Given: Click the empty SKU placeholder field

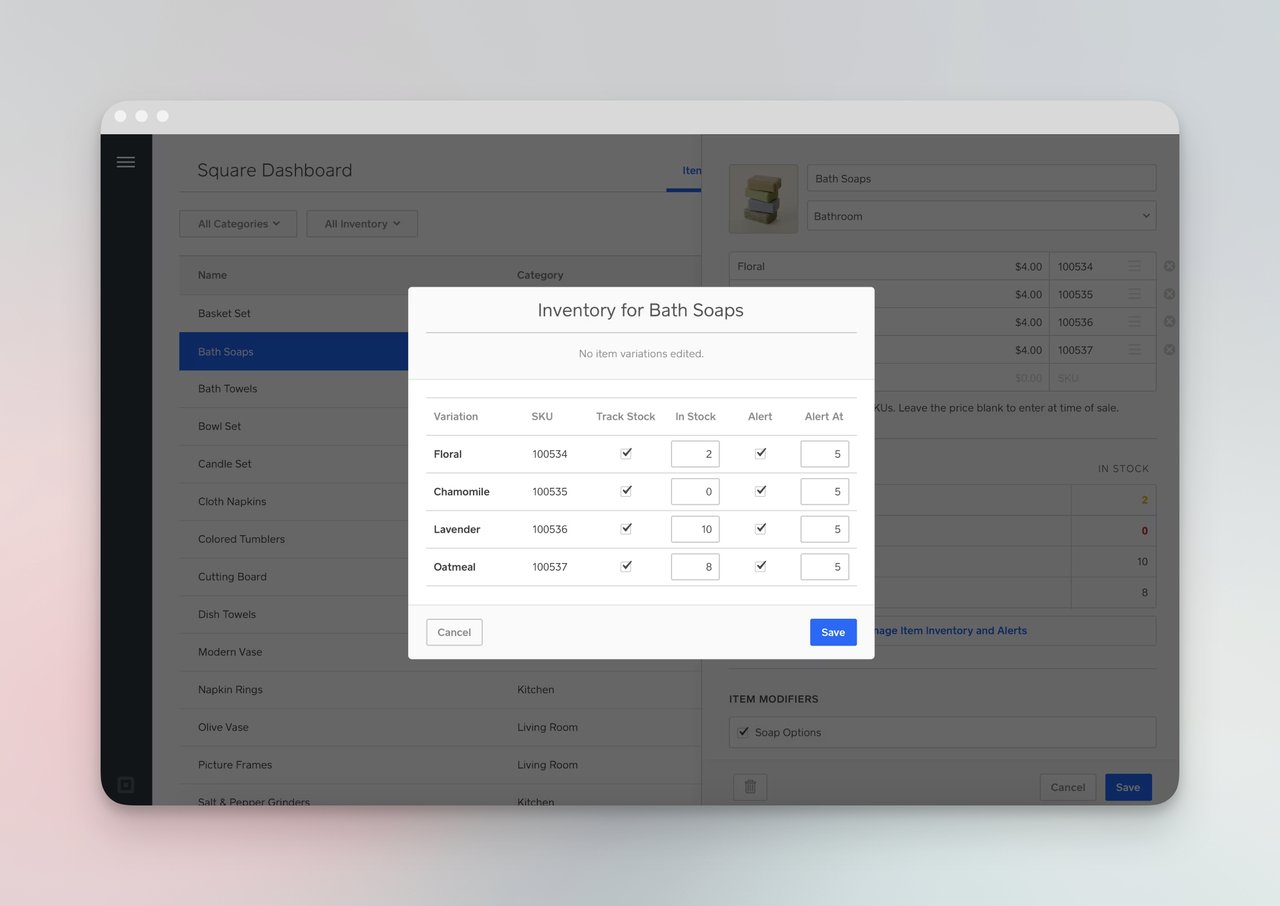Looking at the screenshot, I should tap(1102, 378).
